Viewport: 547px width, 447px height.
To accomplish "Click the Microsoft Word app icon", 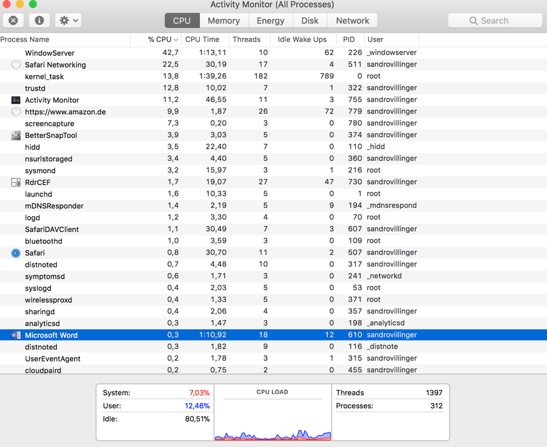I will click(16, 335).
